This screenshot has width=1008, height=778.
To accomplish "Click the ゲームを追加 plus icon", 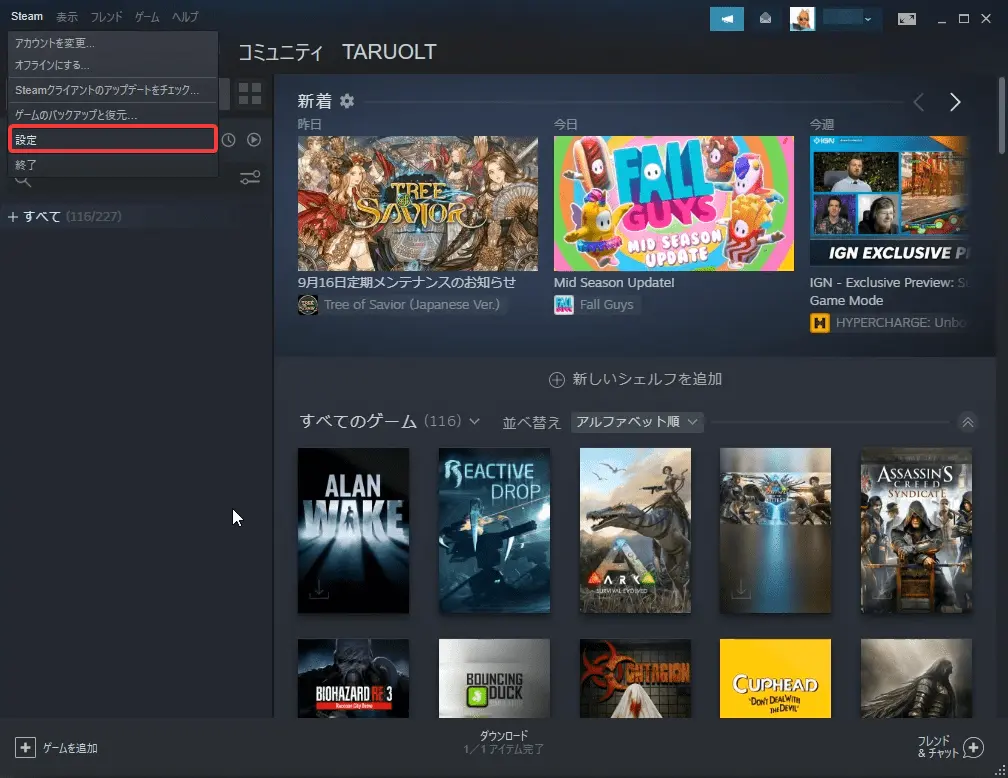I will (x=25, y=748).
